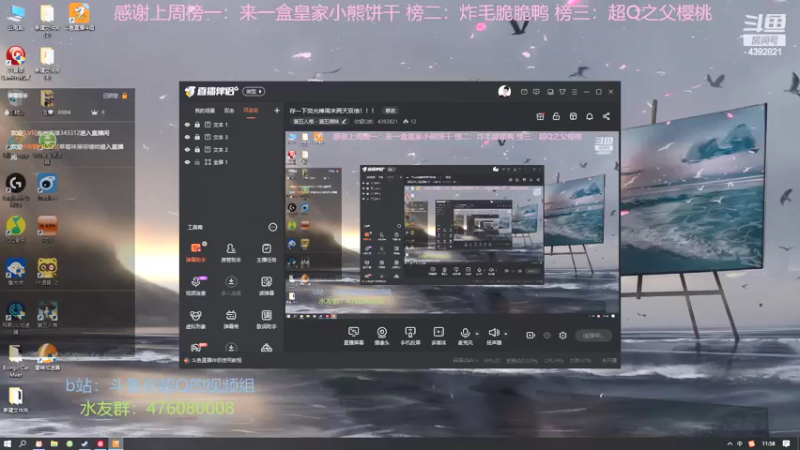
Task: Open the message icon in title bar
Action: pos(524,92)
